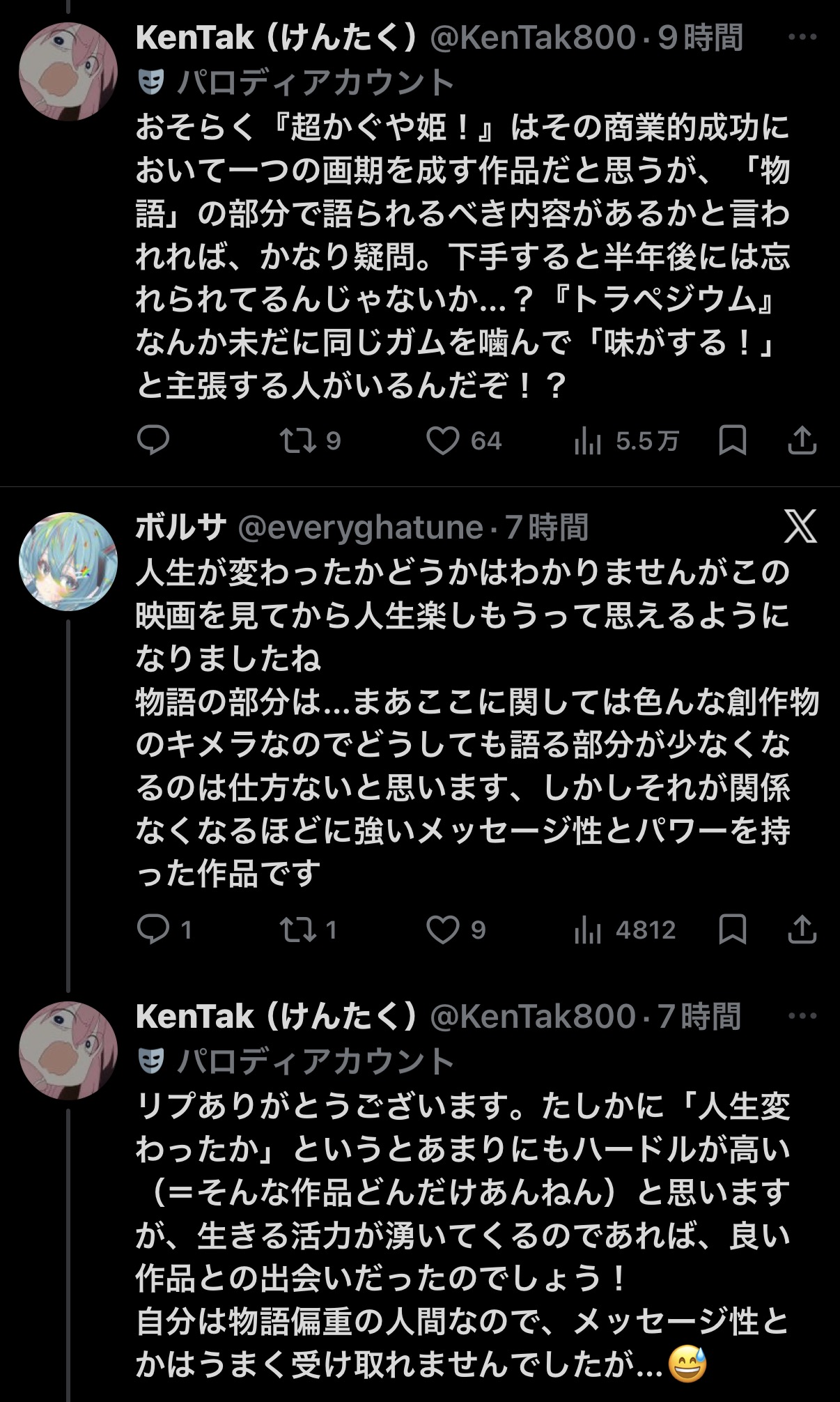This screenshot has height=1402, width=840.
Task: Share KenTak's first tweet
Action: pos(802,440)
